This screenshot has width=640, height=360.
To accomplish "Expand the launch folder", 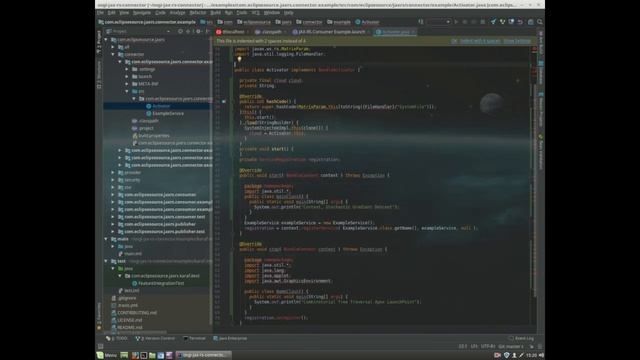I will (x=127, y=77).
